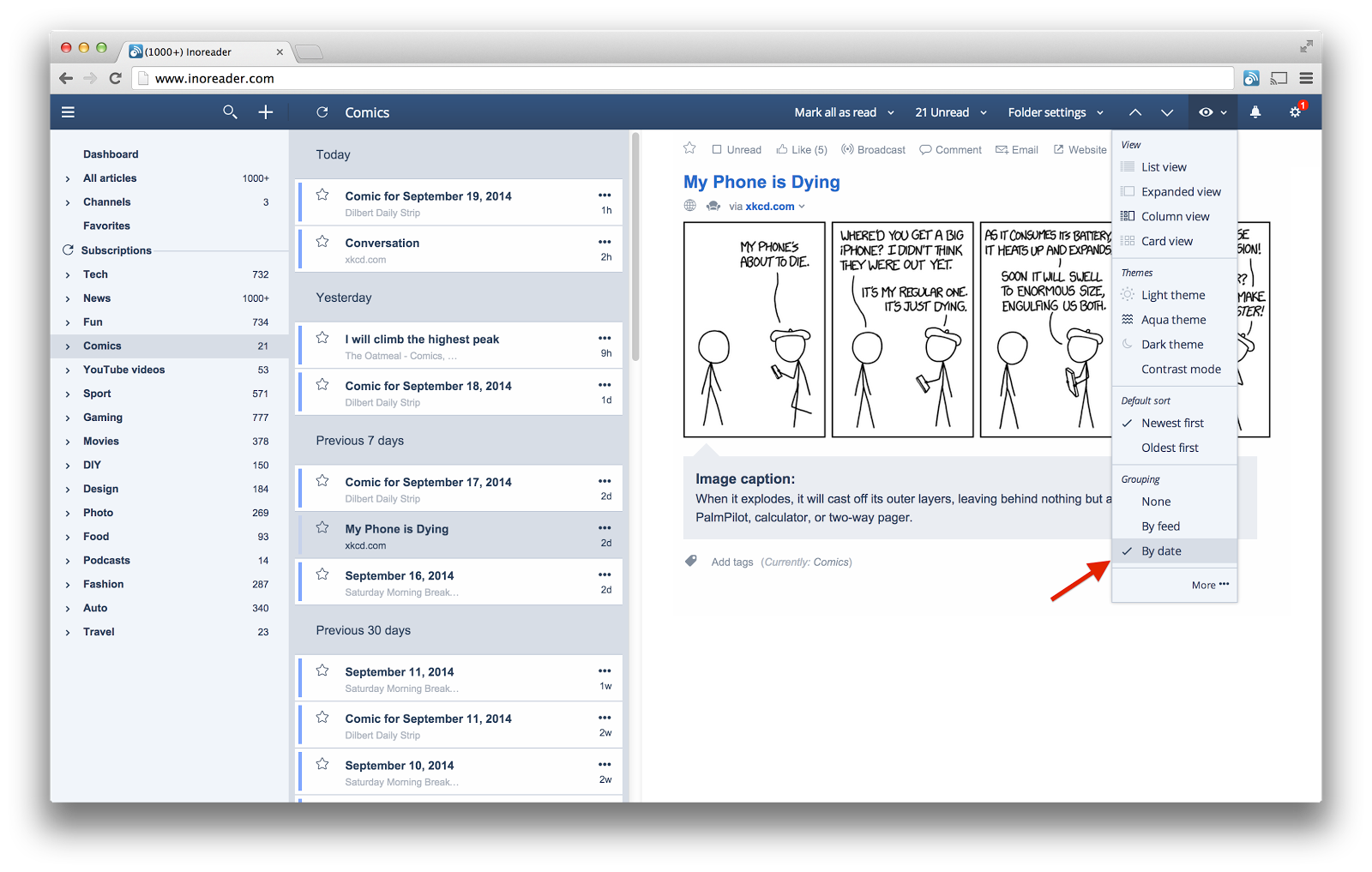The width and height of the screenshot is (1372, 872).
Task: Select the Podcasts folder in sidebar
Action: click(x=107, y=561)
